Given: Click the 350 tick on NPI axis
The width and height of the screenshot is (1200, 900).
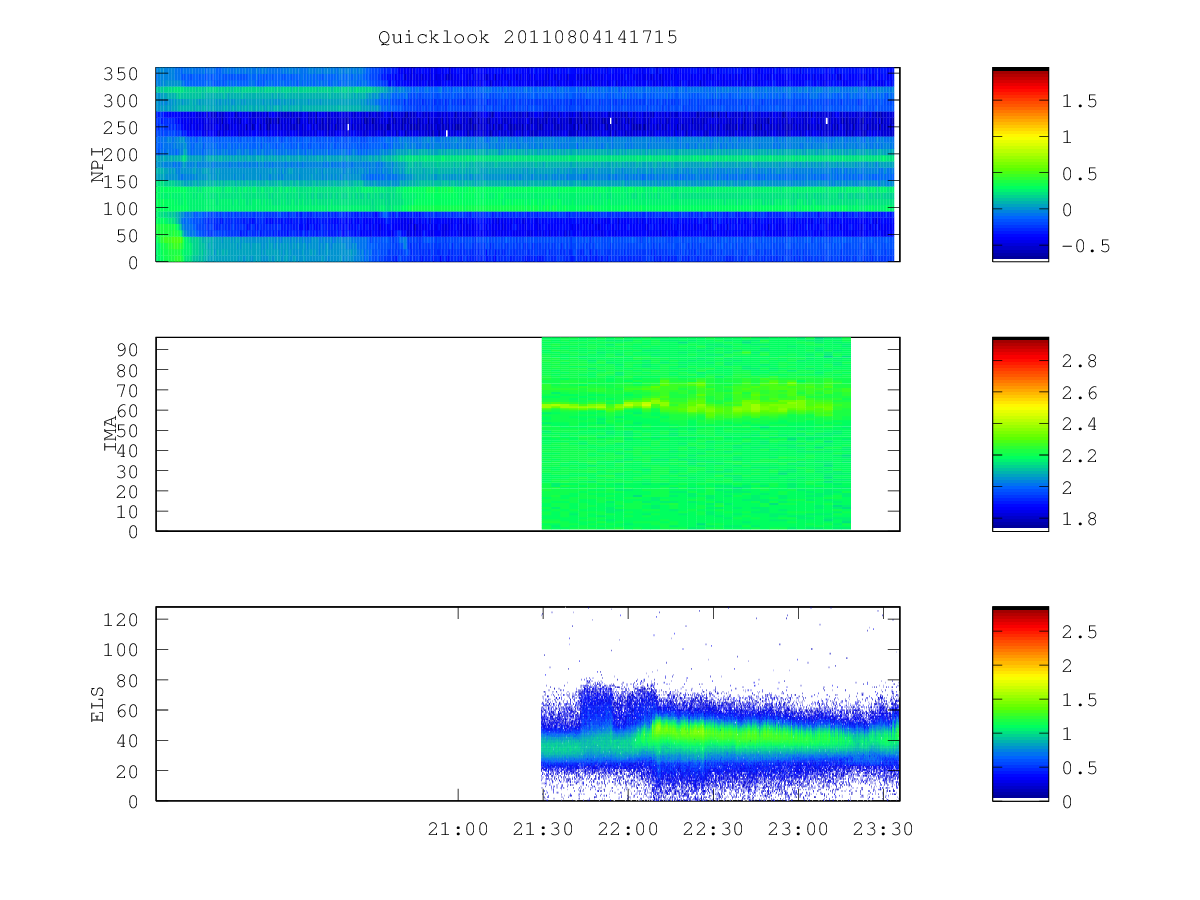Looking at the screenshot, I should [x=121, y=74].
